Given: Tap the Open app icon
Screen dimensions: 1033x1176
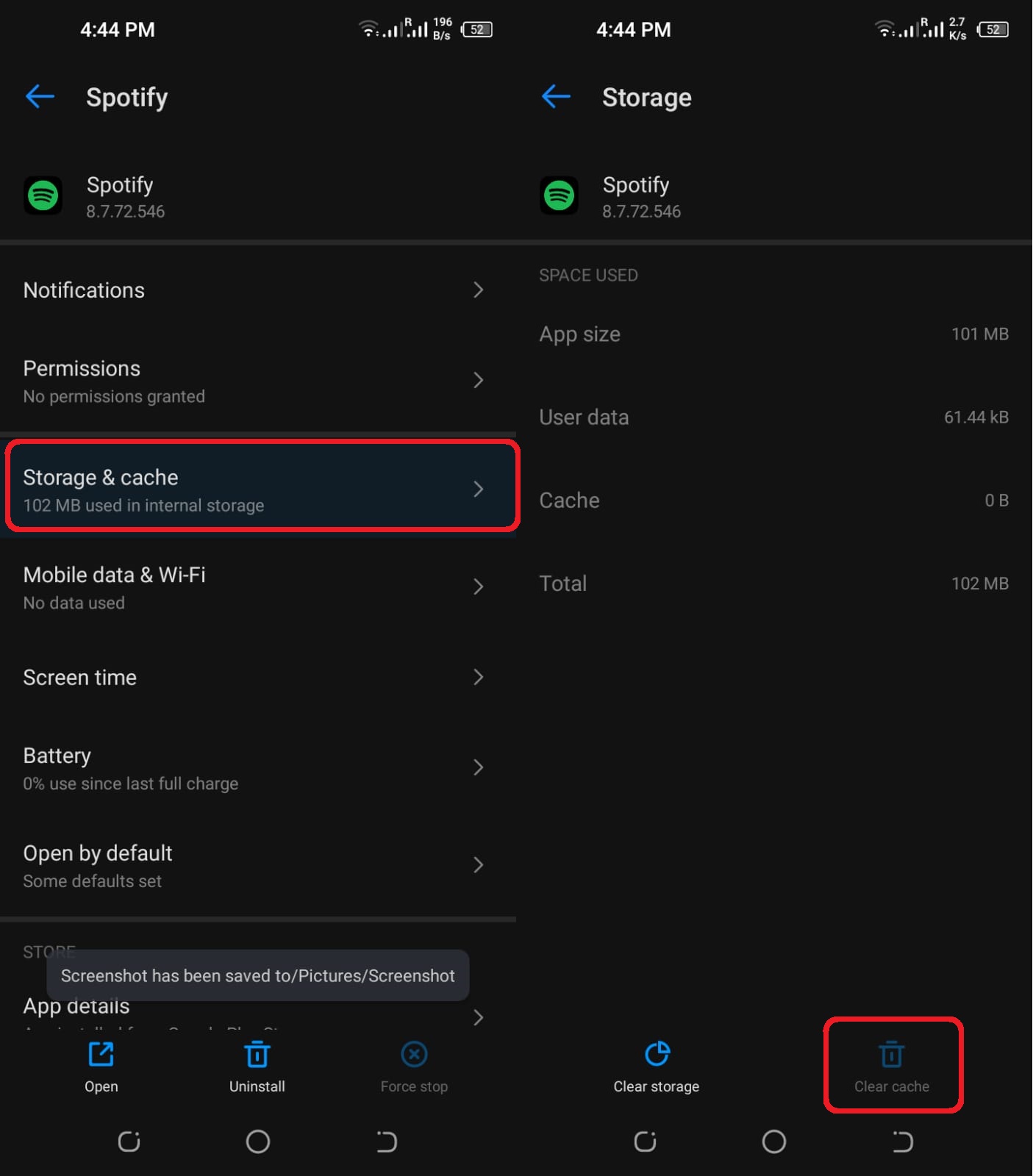Looking at the screenshot, I should [x=101, y=1054].
